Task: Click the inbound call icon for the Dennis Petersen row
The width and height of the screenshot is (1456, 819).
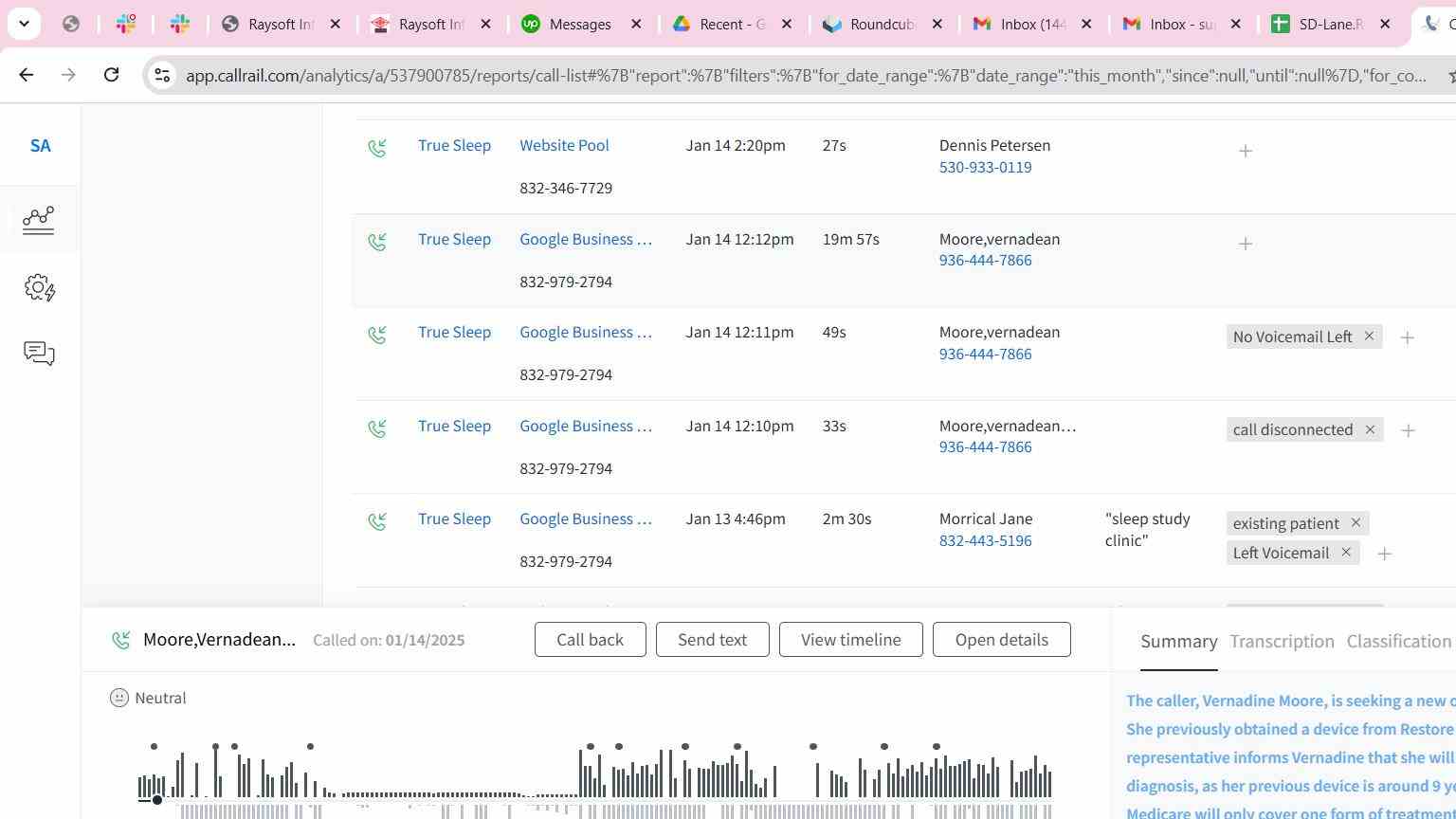Action: point(377,148)
